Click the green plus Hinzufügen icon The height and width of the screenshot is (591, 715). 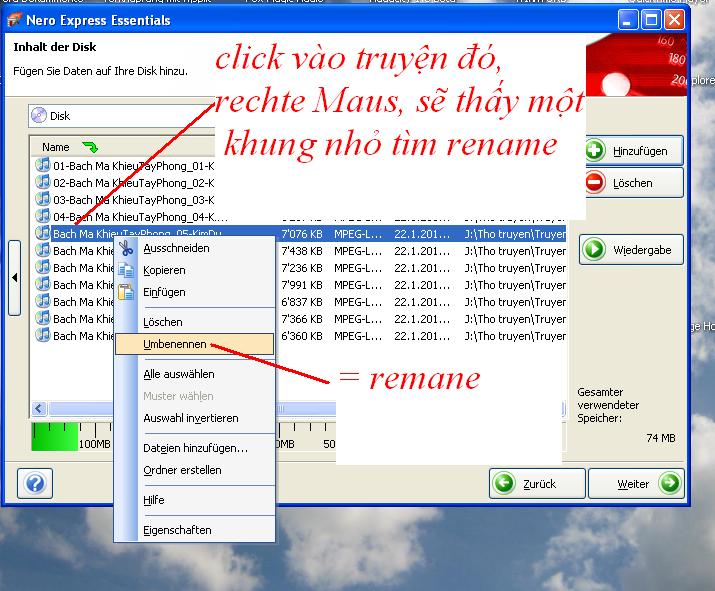click(x=595, y=151)
